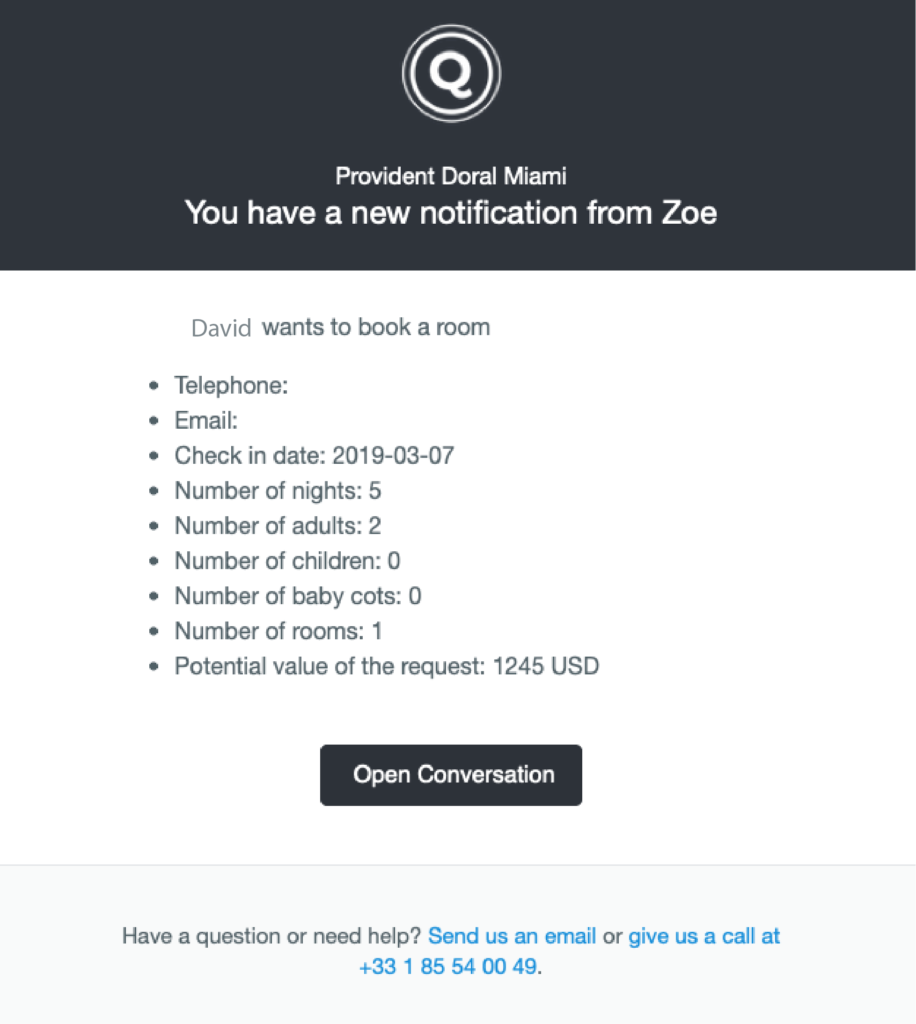This screenshot has width=916, height=1024.
Task: Click the "give us a call at" link
Action: [704, 937]
